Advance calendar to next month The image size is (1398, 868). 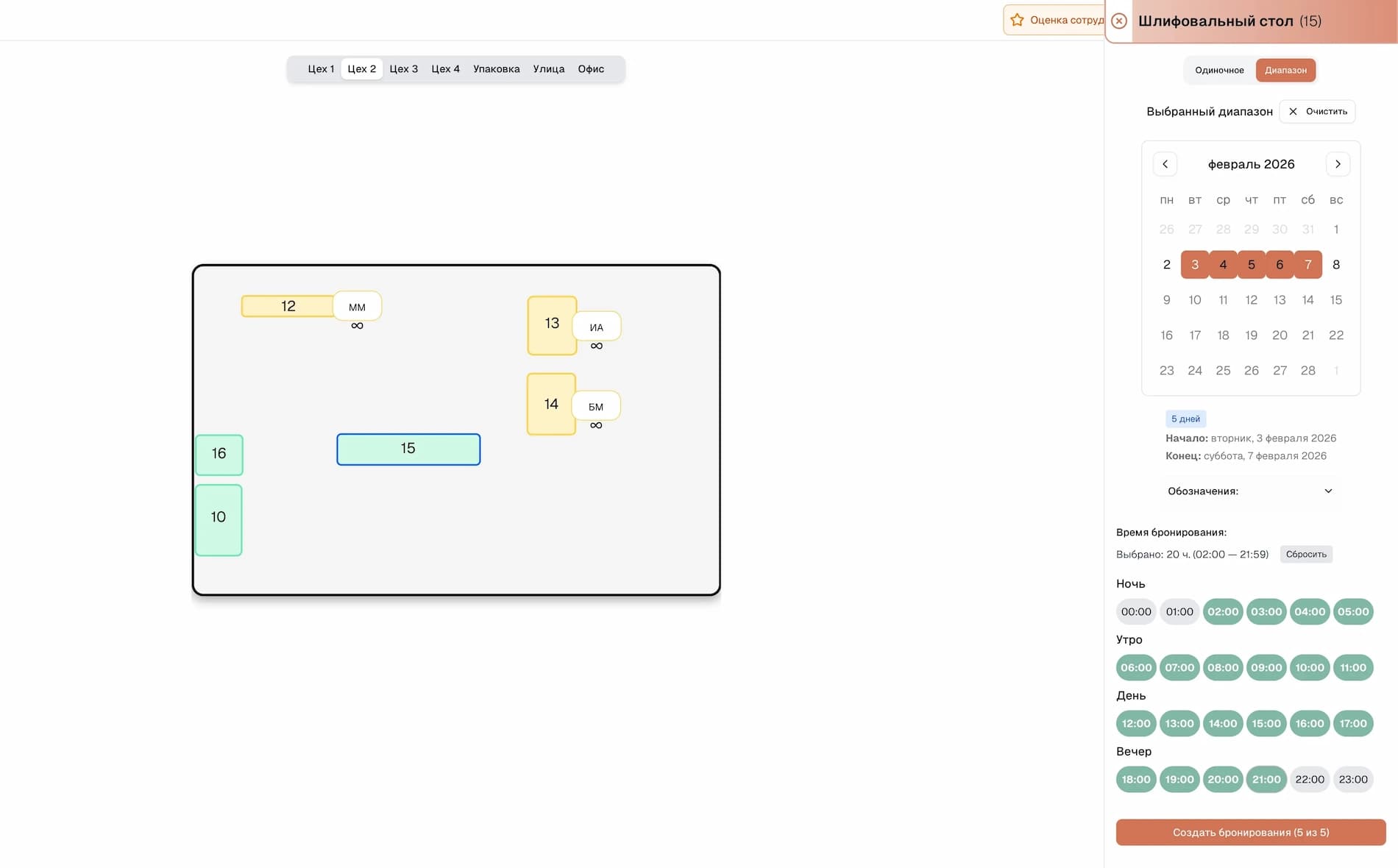coord(1338,164)
